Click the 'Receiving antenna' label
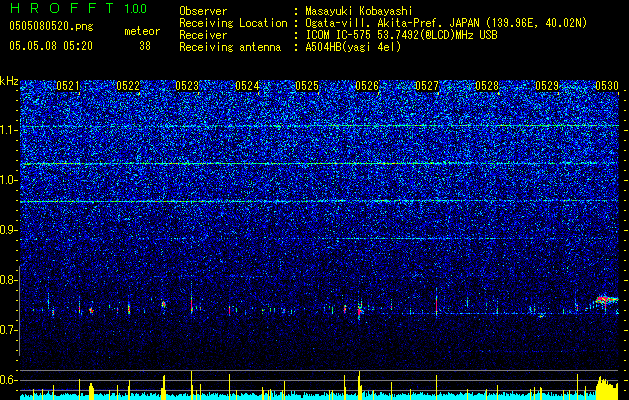The image size is (629, 400). (230, 47)
